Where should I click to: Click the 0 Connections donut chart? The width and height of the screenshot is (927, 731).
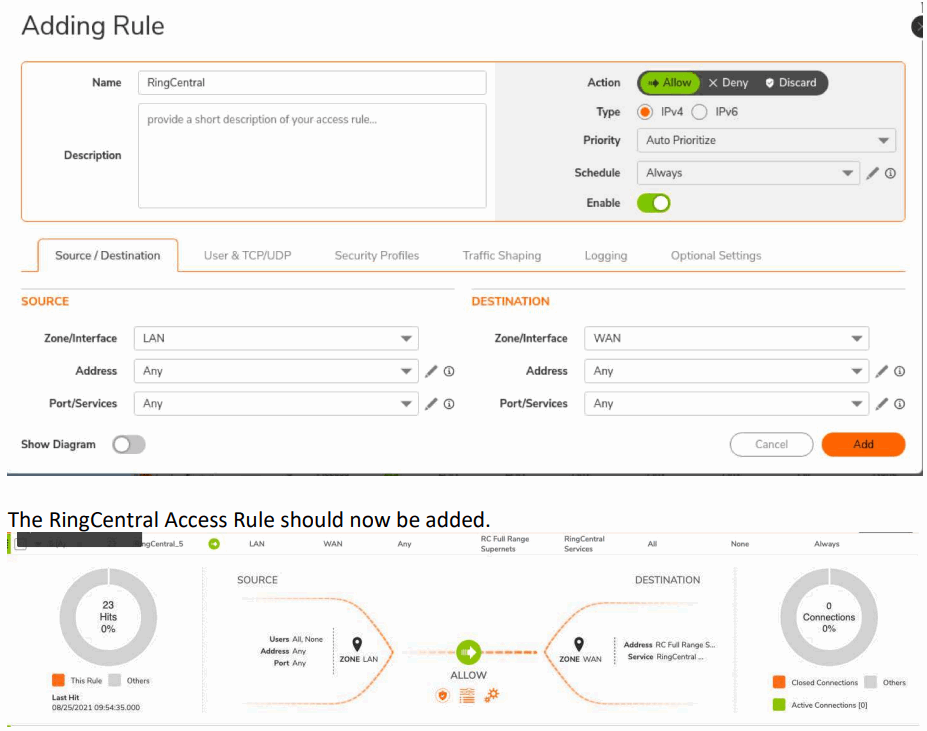[x=828, y=617]
